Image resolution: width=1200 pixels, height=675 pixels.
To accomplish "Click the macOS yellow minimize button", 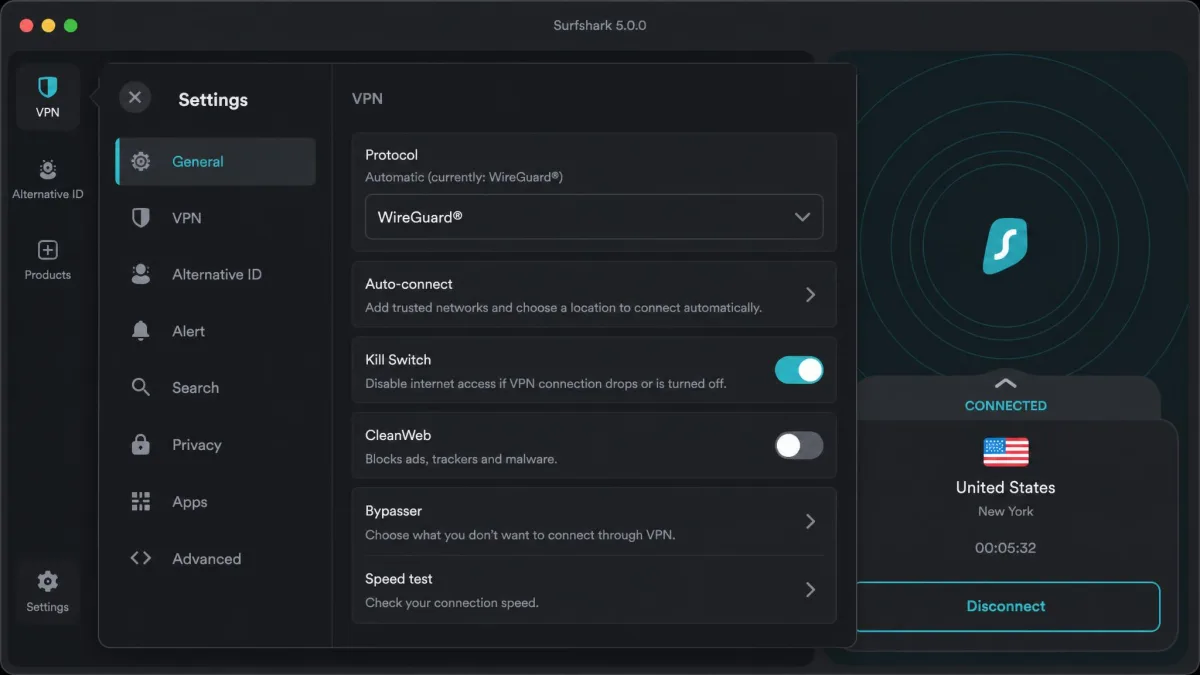I will pyautogui.click(x=48, y=25).
